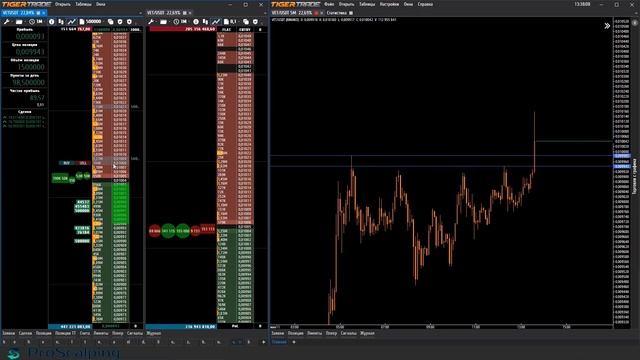
Task: Open the Лимиты bottom tab in left window
Action: [x=101, y=333]
